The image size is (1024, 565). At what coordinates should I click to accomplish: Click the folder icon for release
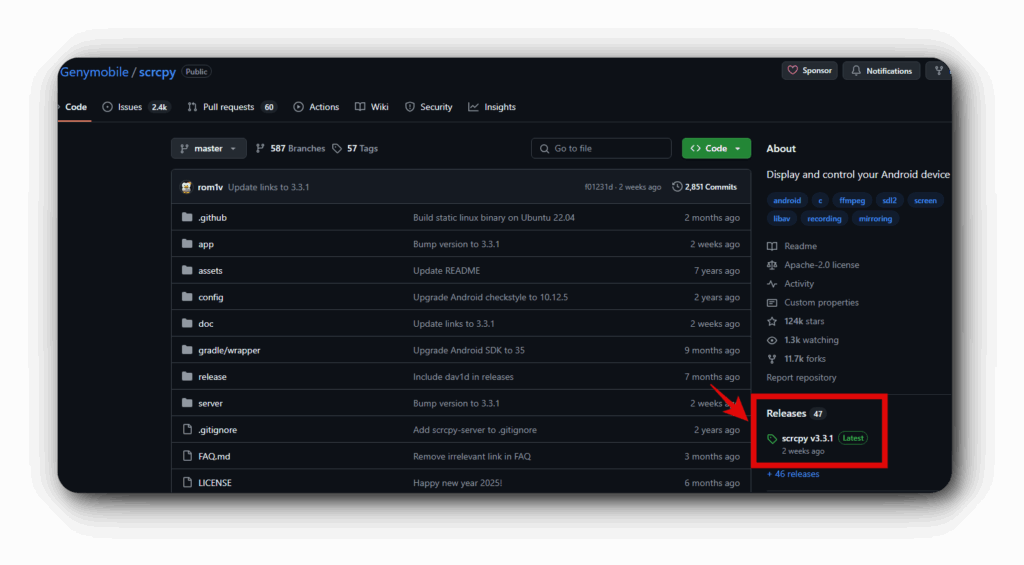click(x=187, y=376)
